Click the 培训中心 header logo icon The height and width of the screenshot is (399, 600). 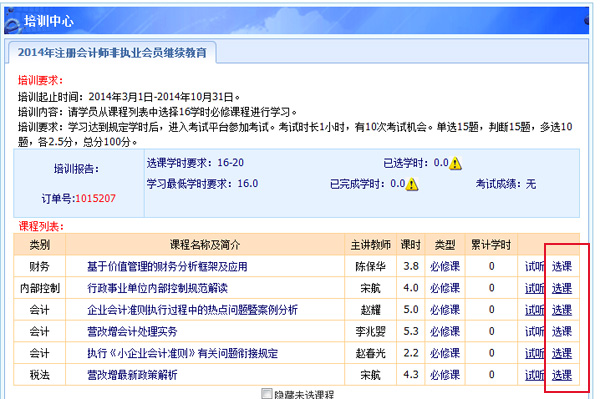tap(12, 24)
